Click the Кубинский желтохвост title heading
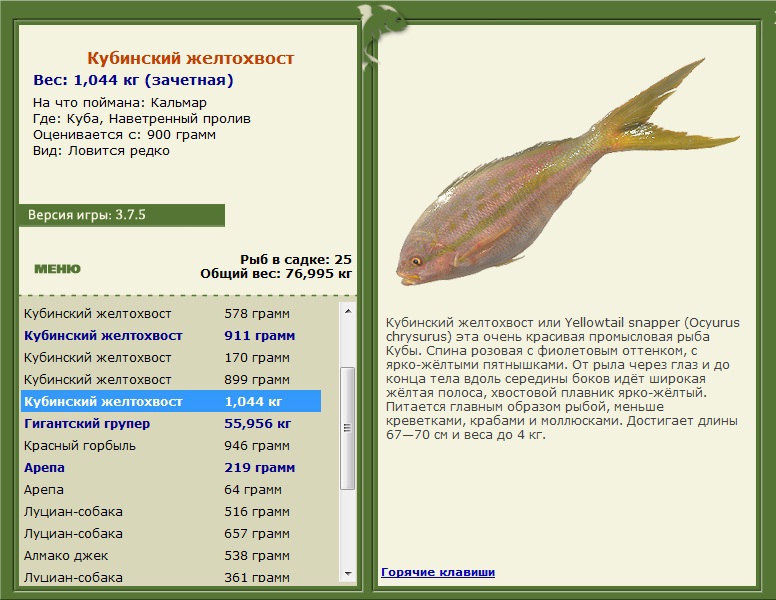 coord(191,58)
